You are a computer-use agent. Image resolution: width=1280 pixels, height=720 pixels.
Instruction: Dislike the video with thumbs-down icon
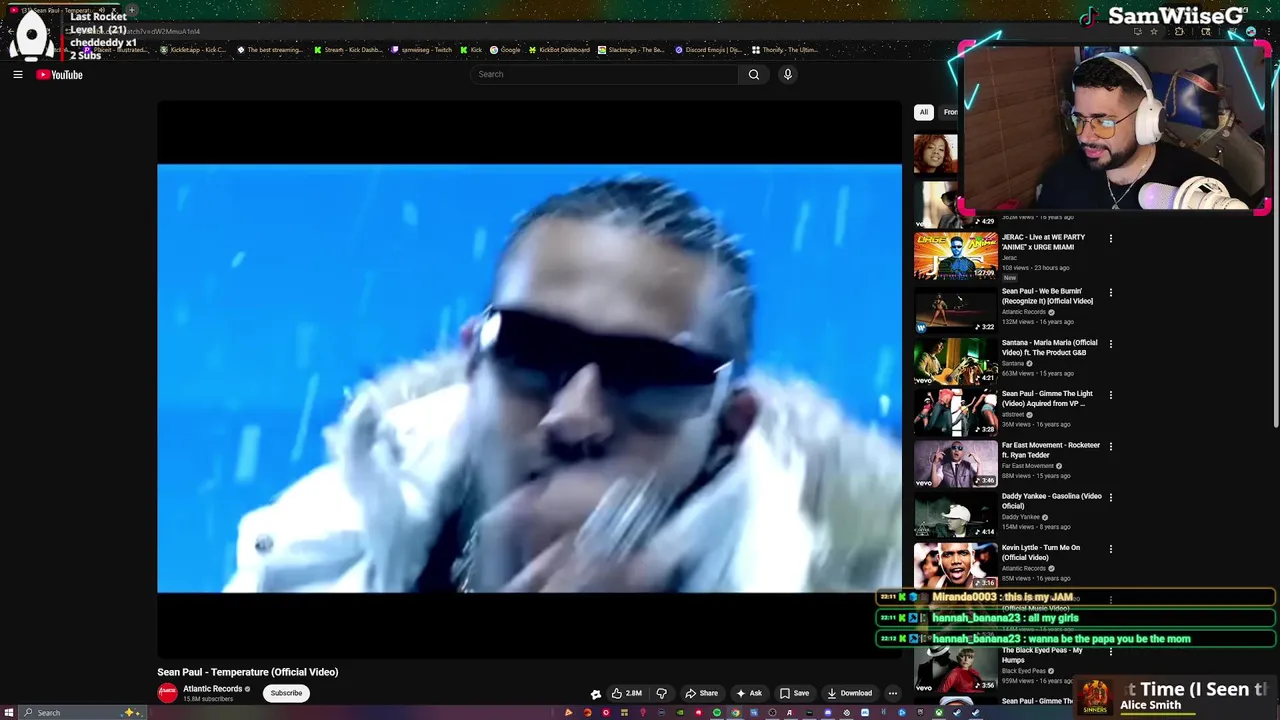pyautogui.click(x=661, y=693)
